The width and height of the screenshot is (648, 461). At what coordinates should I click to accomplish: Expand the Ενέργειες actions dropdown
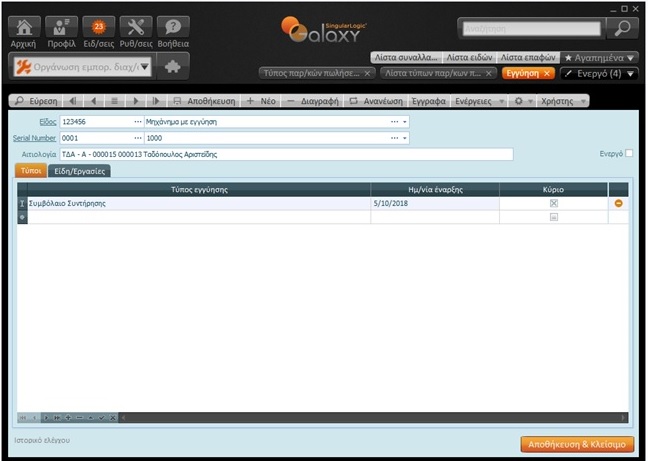pos(479,101)
